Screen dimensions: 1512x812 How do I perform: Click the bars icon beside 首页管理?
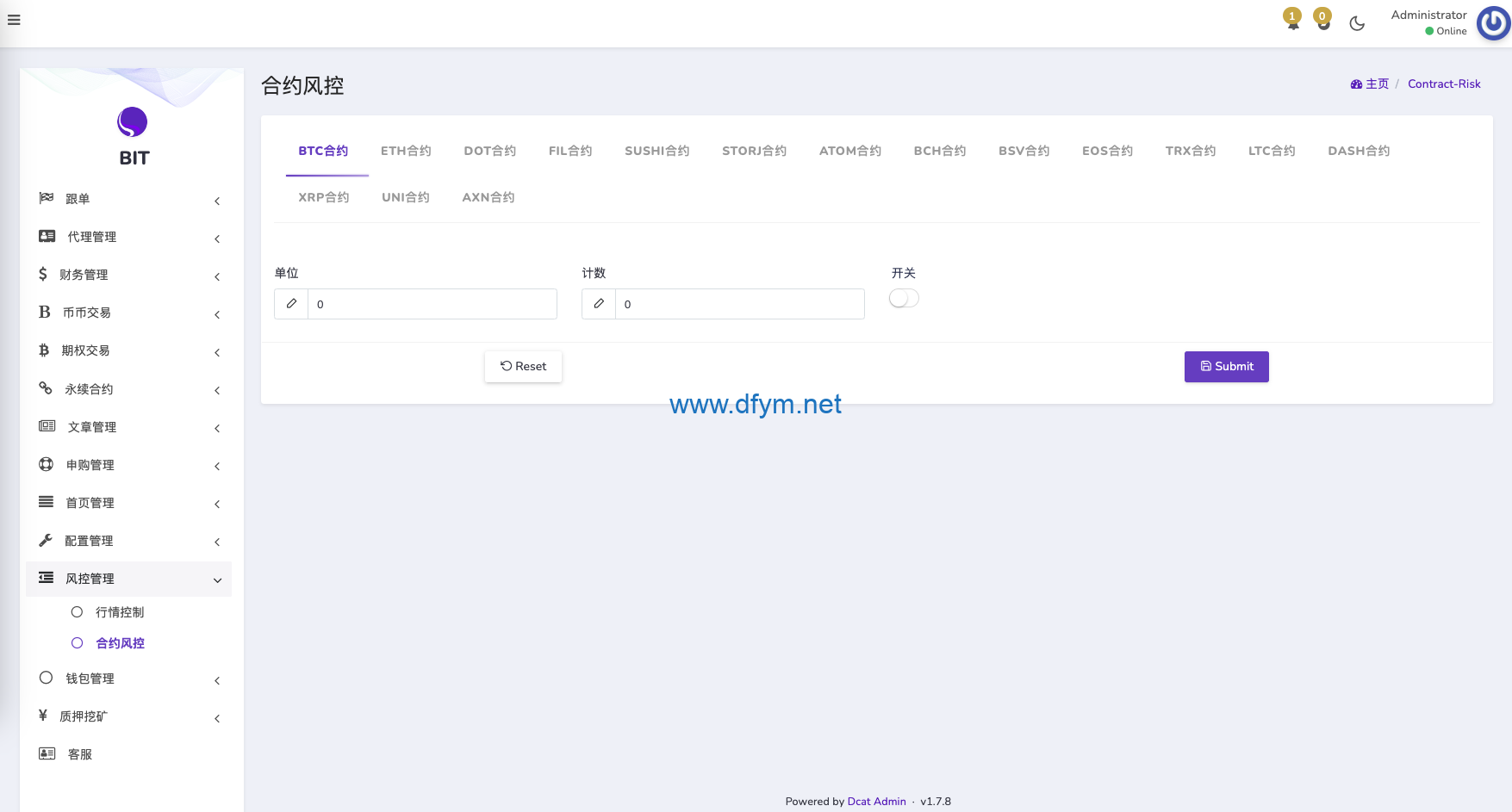(x=47, y=502)
